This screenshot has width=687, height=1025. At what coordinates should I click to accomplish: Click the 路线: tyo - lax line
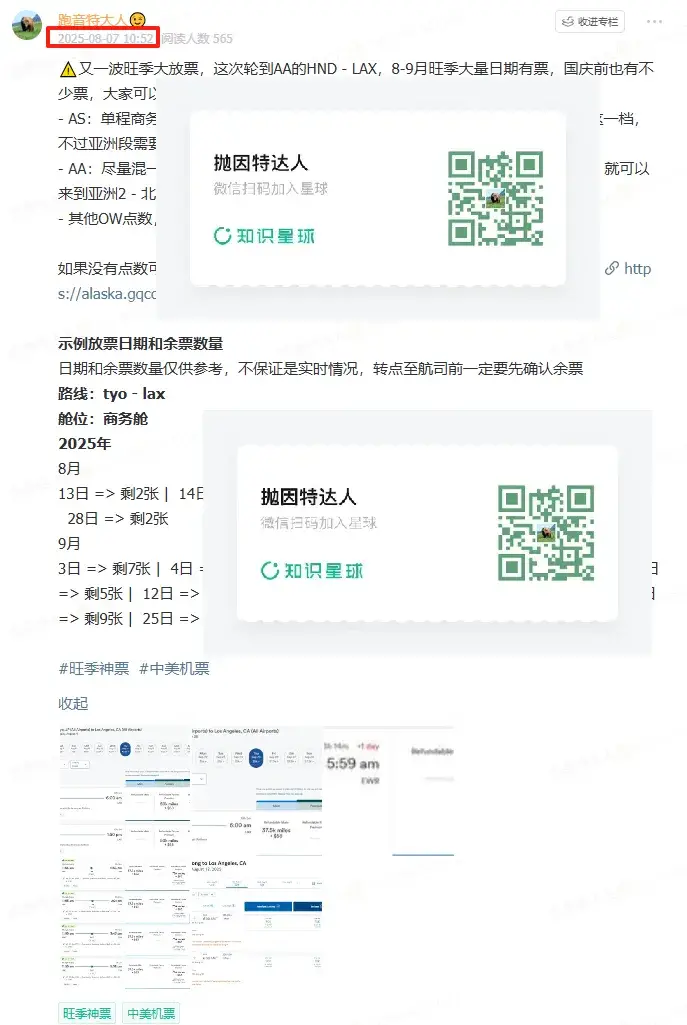112,394
